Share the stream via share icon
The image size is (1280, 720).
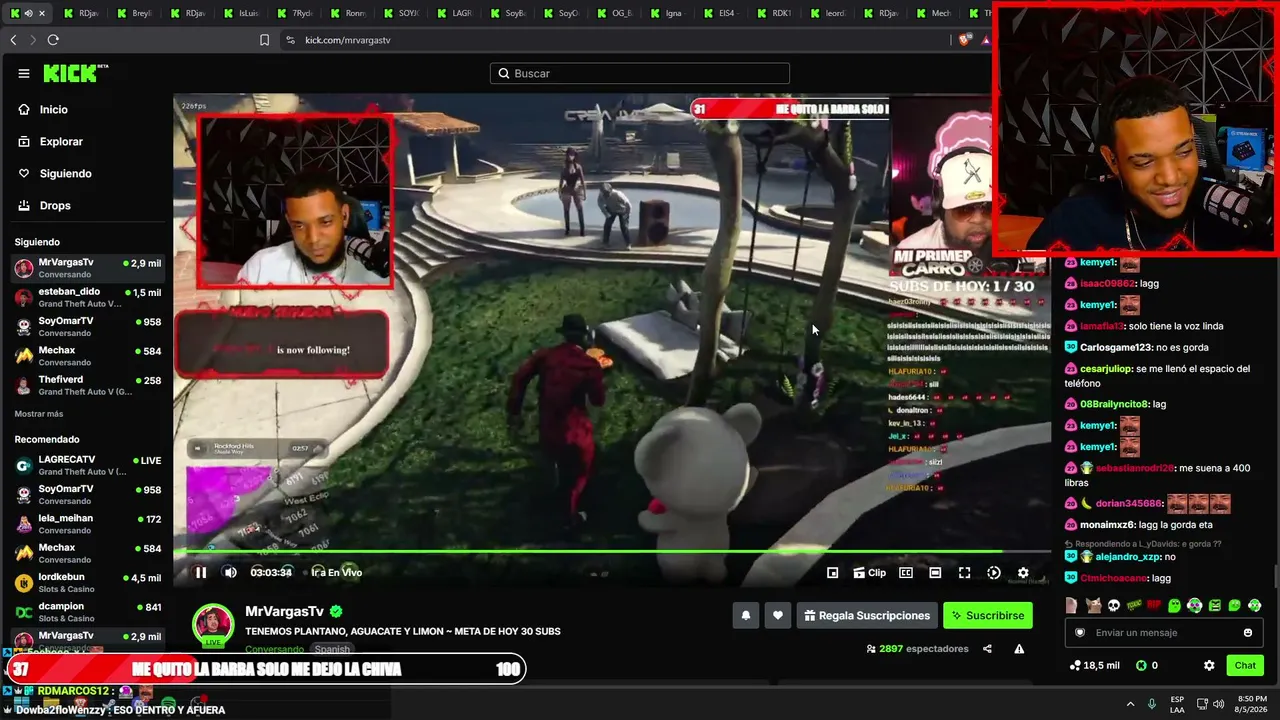(x=987, y=649)
